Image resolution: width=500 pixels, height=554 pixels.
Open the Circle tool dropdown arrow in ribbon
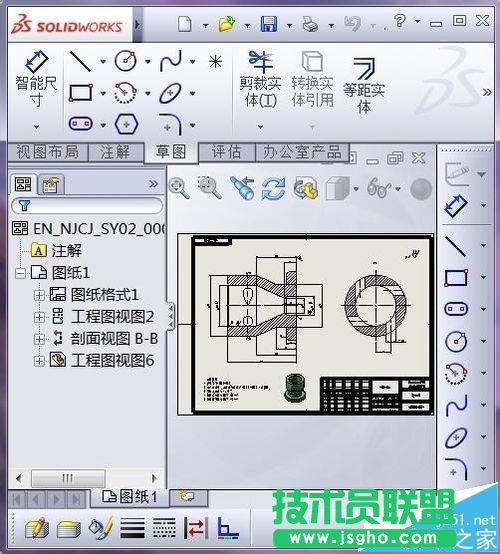pos(148,62)
